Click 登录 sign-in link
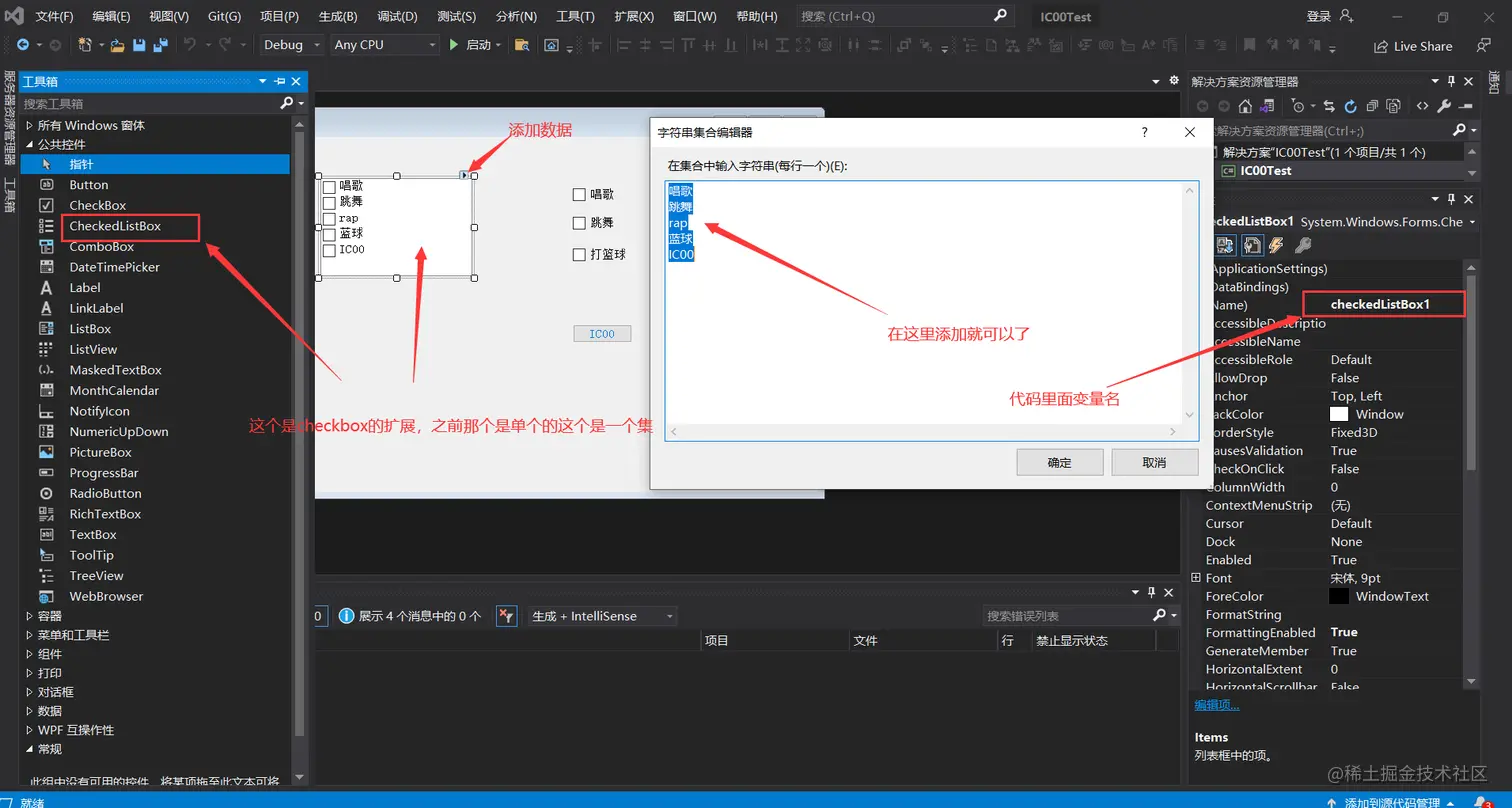 tap(1319, 17)
